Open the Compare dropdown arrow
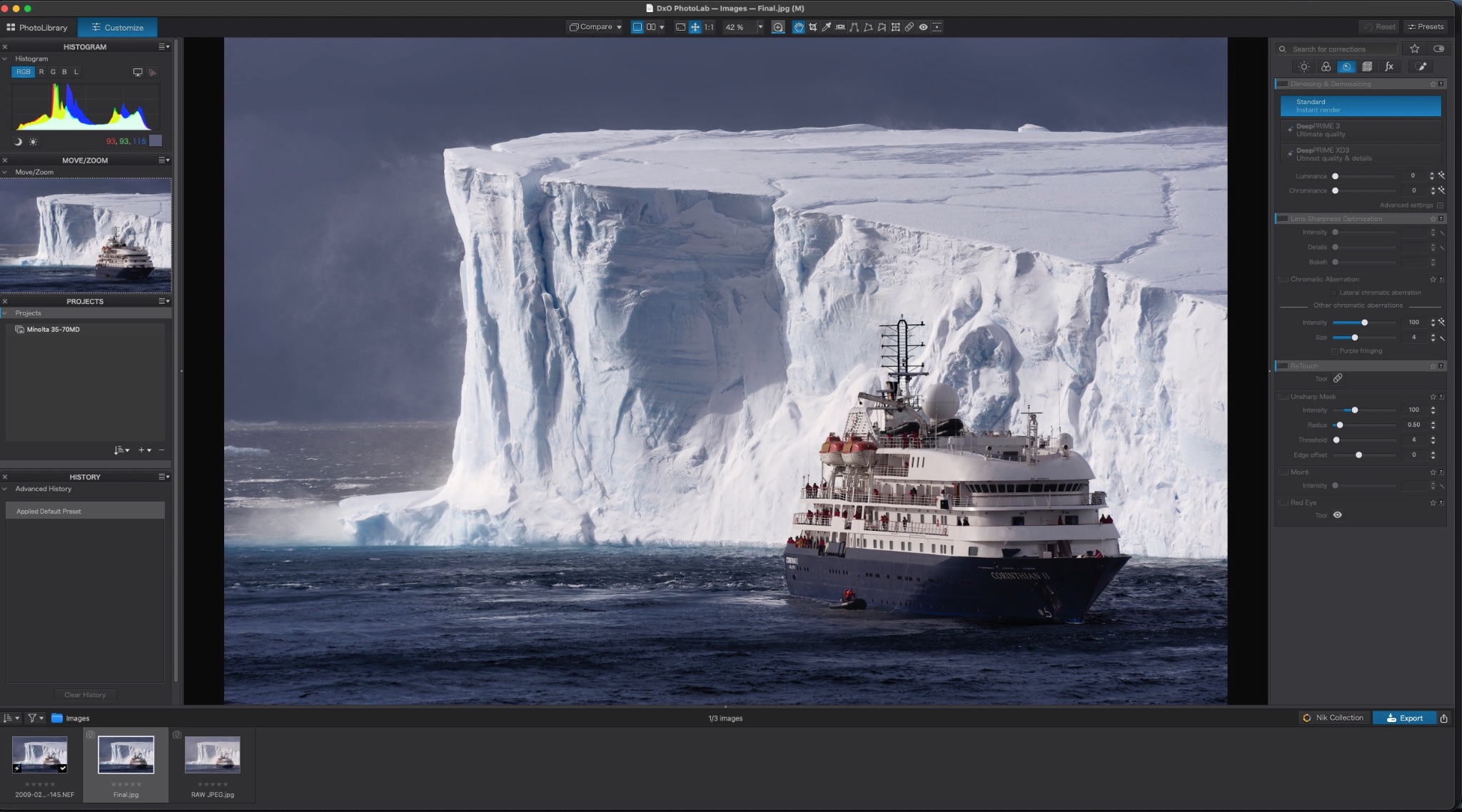Screen dimensions: 1462x812 point(619,27)
